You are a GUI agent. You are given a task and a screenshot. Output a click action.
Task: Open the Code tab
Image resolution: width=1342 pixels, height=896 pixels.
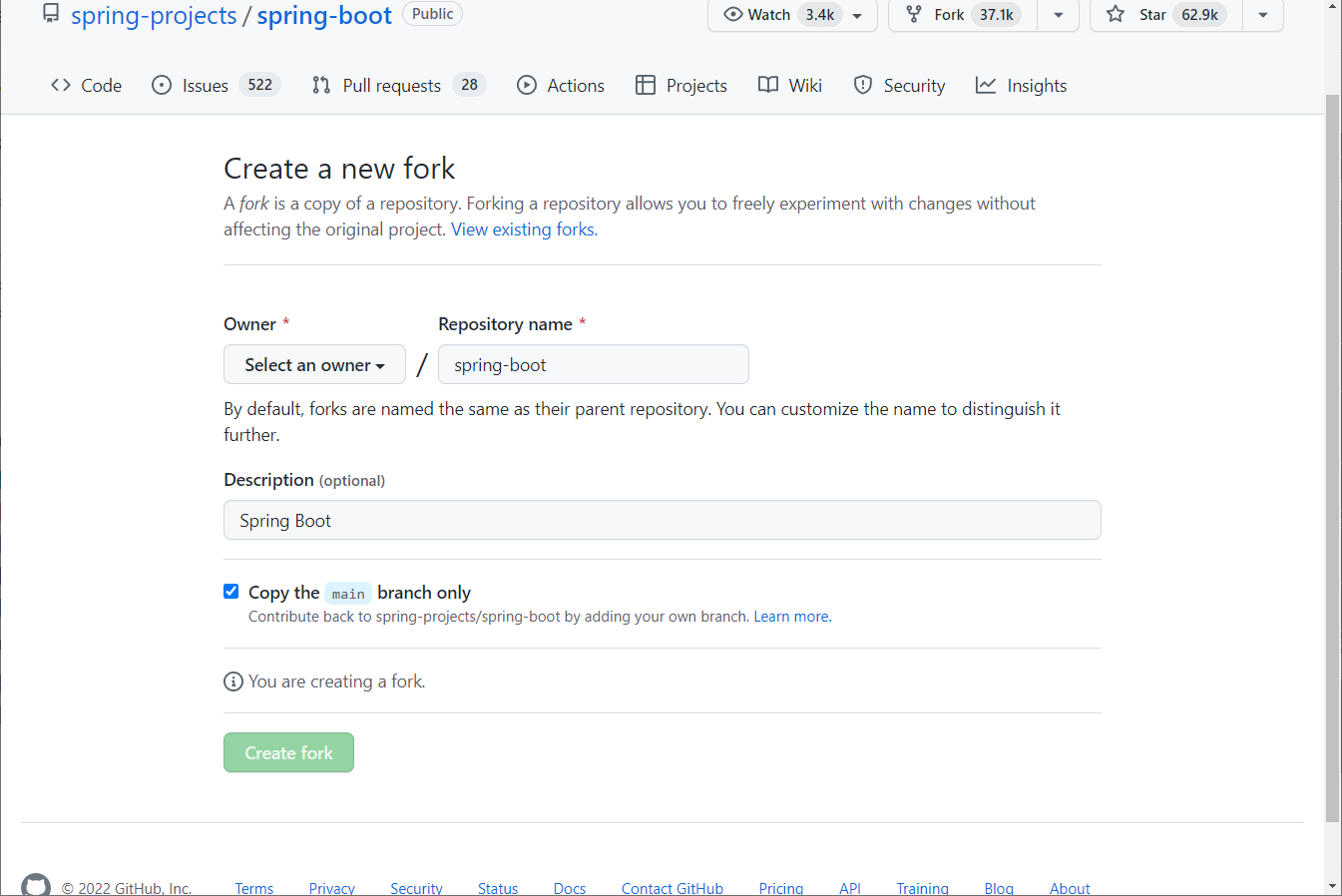[86, 86]
